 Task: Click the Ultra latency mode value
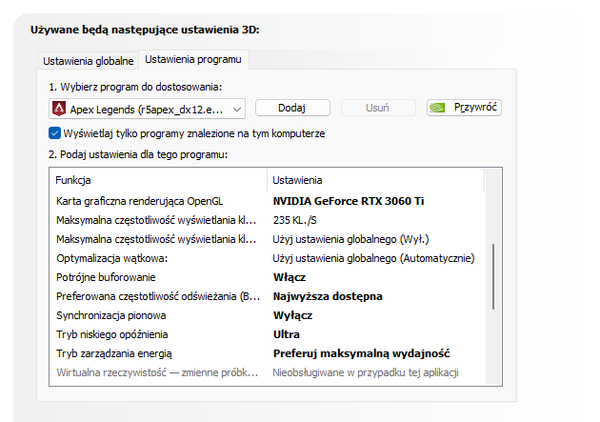tap(286, 334)
